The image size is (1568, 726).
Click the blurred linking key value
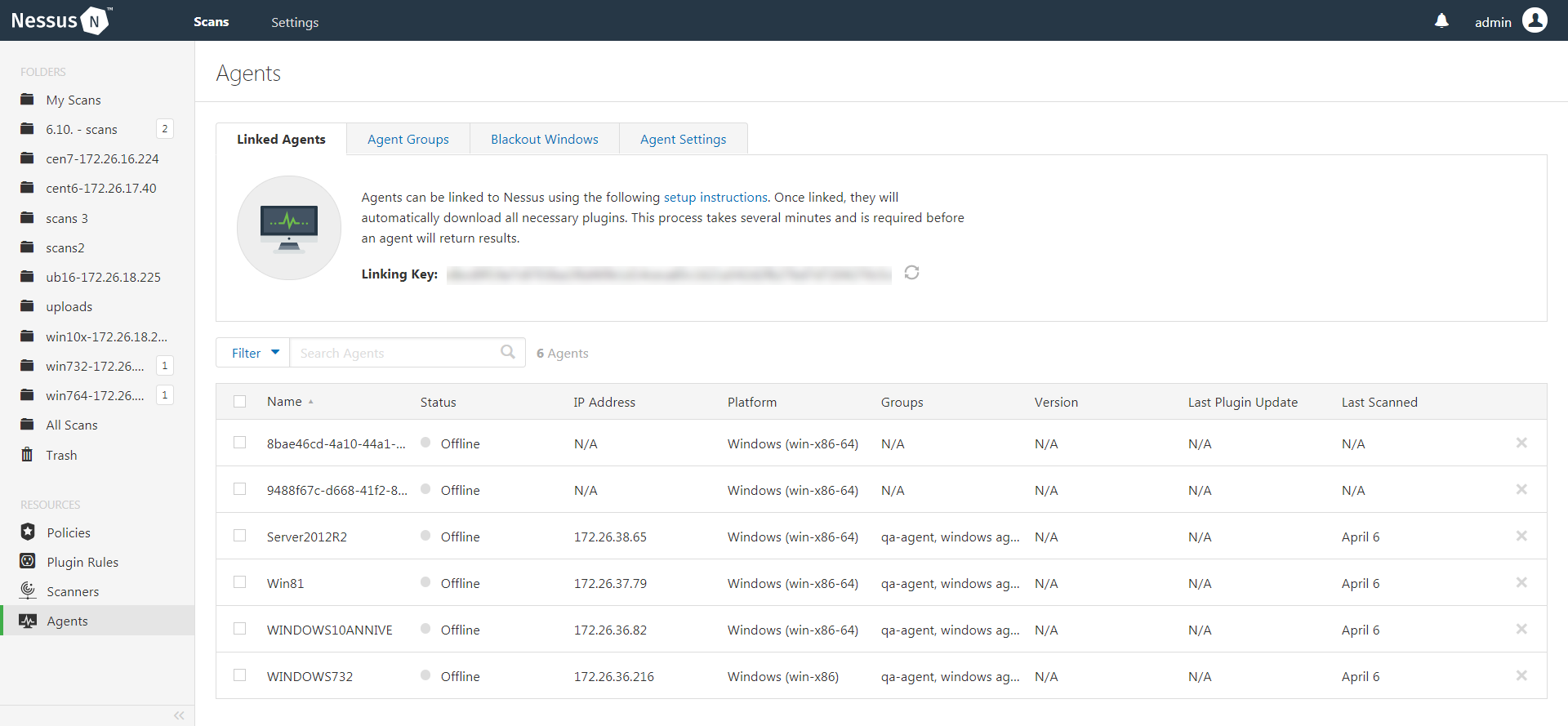669,274
